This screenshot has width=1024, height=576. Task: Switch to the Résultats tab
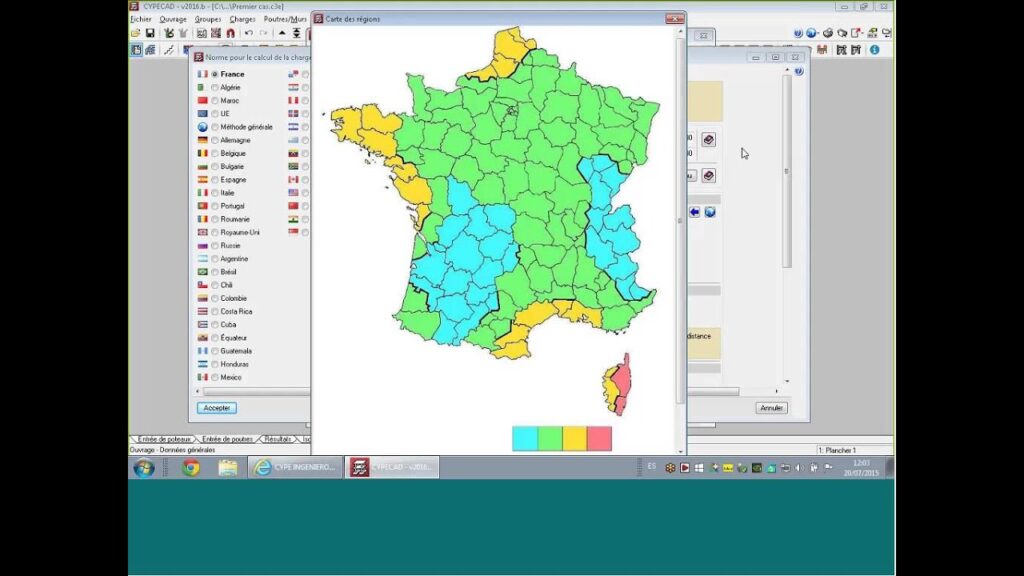(x=278, y=439)
